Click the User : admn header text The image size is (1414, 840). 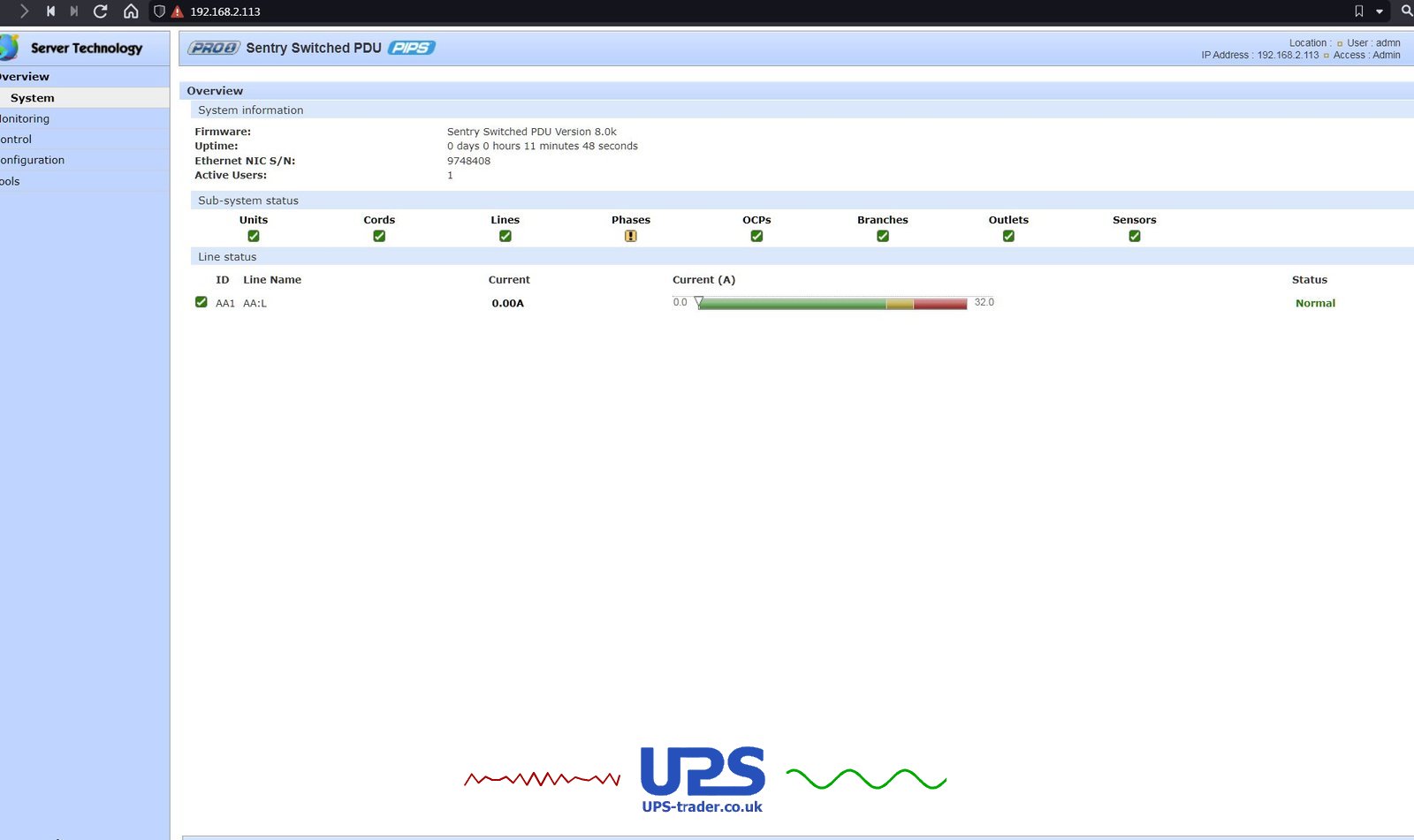(x=1373, y=42)
